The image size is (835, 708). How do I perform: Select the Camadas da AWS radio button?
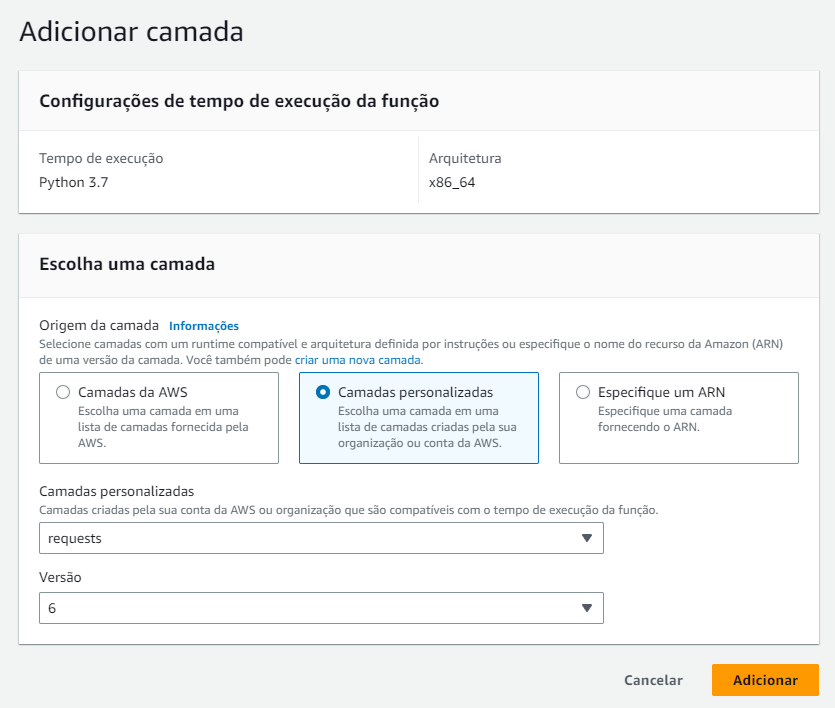63,393
